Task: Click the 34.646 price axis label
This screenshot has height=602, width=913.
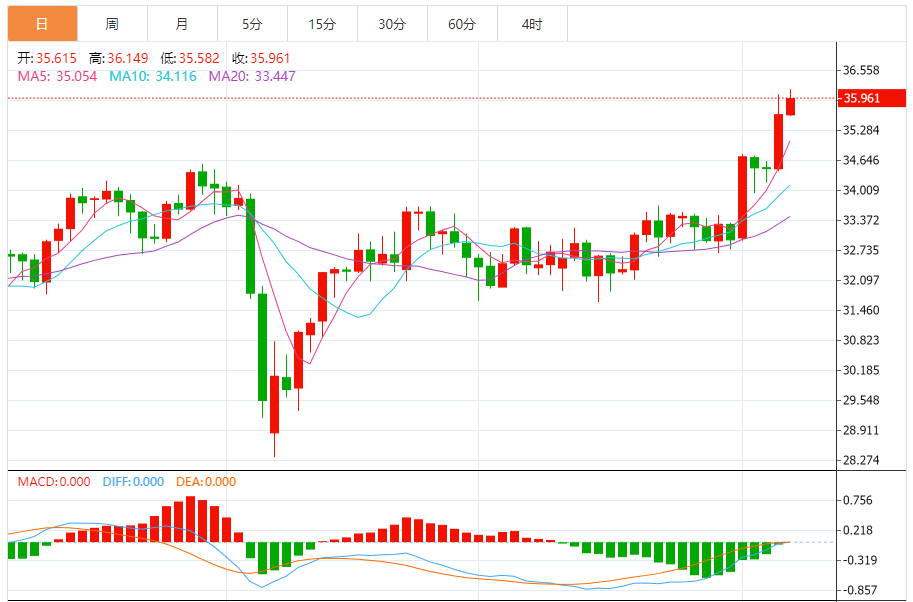Action: tap(861, 160)
